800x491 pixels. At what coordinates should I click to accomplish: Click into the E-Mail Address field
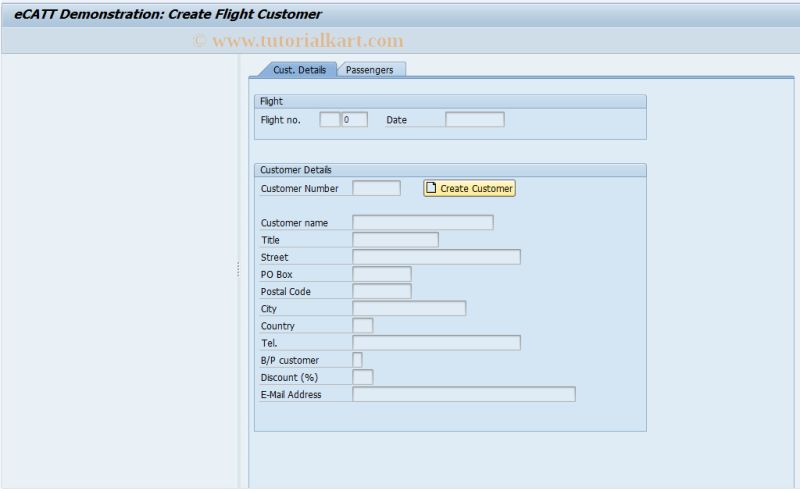coord(464,394)
